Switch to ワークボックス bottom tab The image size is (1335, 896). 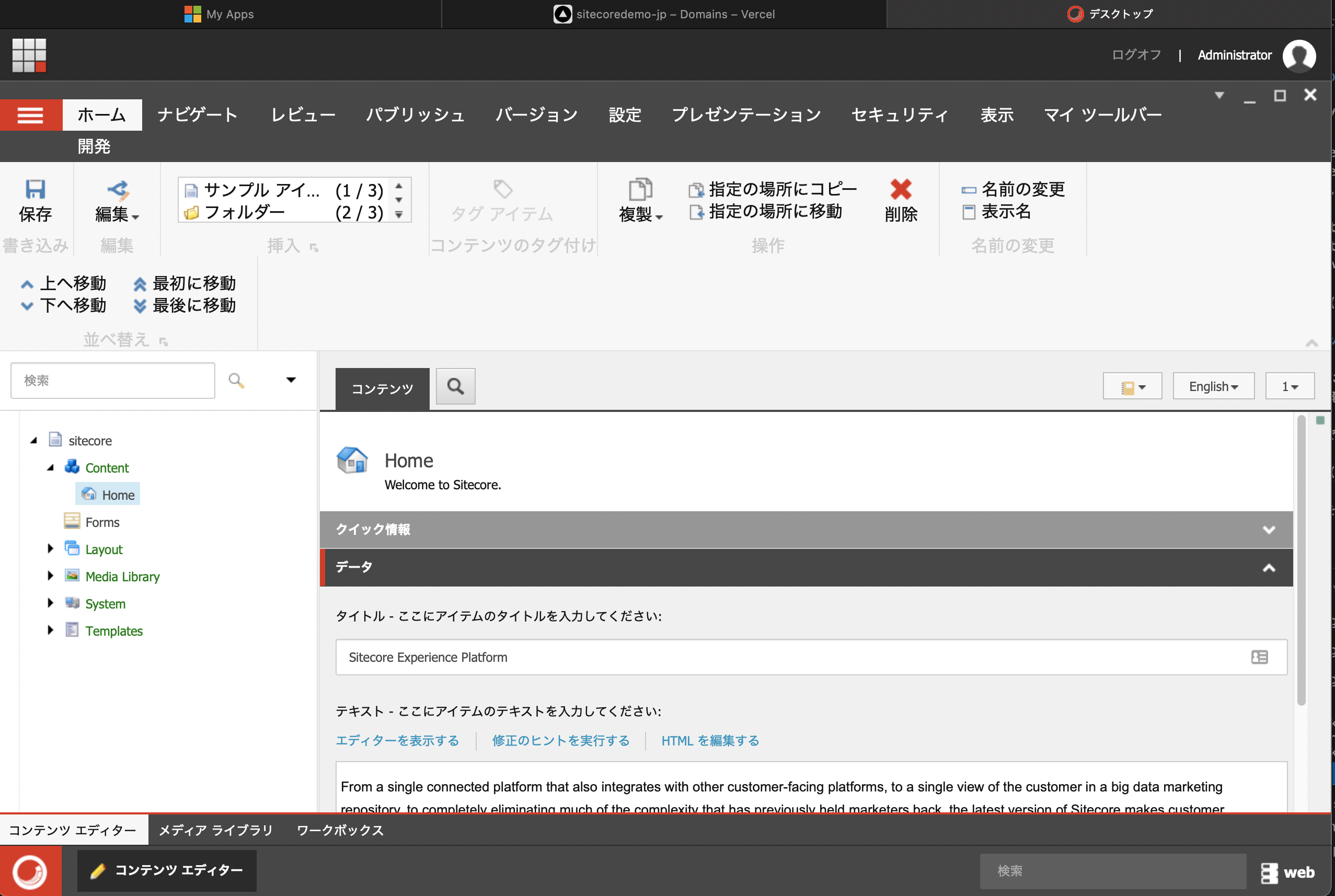coord(340,830)
